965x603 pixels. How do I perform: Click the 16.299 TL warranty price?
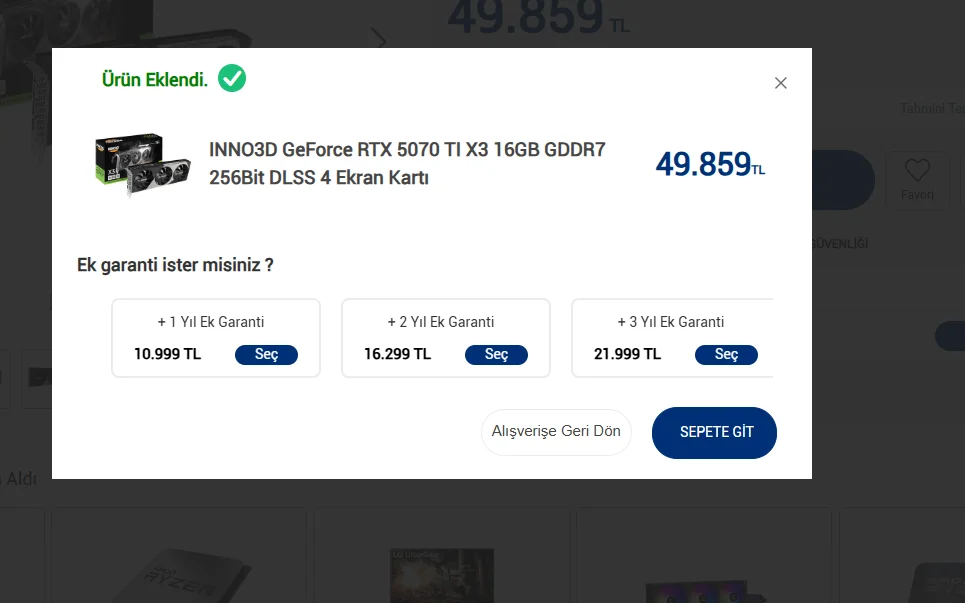[x=397, y=354]
